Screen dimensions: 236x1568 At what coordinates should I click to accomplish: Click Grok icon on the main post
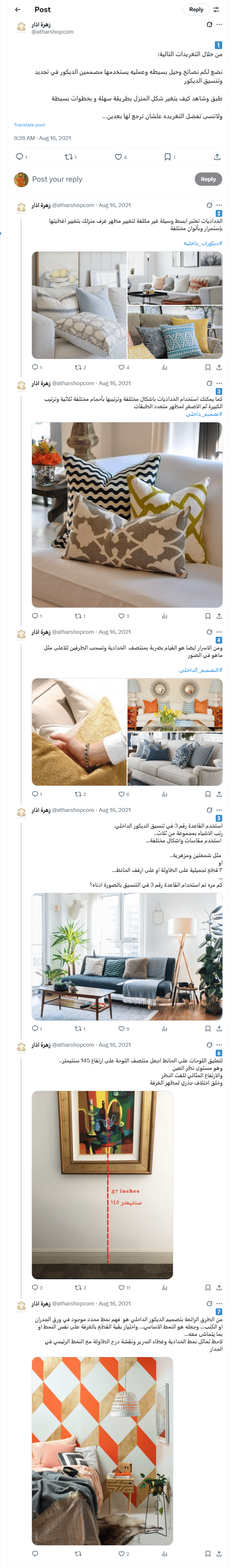(x=209, y=24)
